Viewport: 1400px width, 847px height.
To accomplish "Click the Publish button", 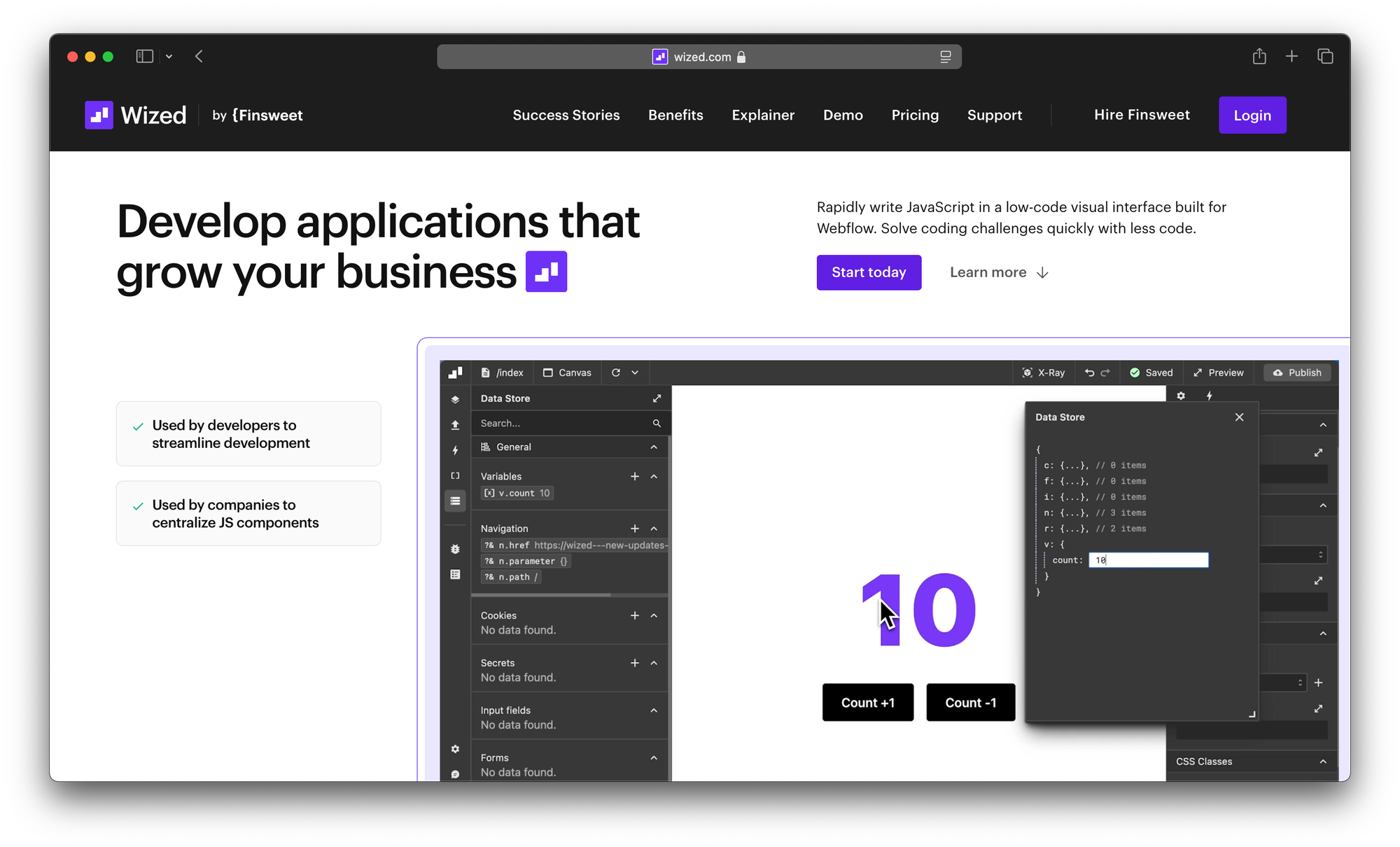I will click(1297, 372).
